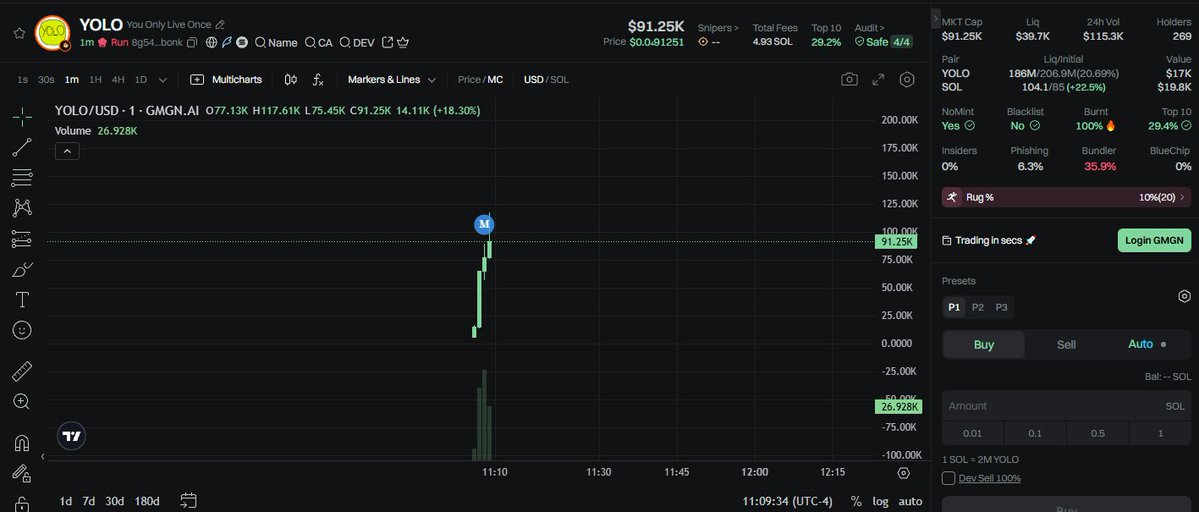
Task: Open chart settings hexagon icon in toolbar
Action: pos(907,79)
